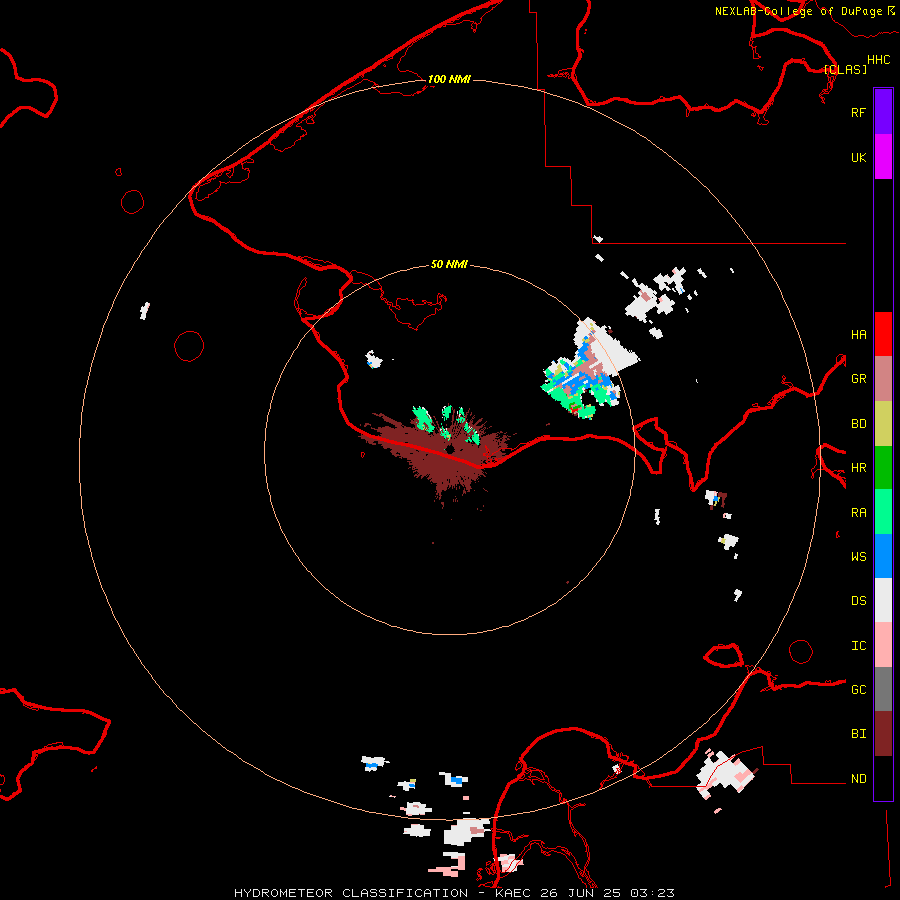Click the "HA" legend label
Viewport: 900px width, 900px height.
tap(858, 335)
